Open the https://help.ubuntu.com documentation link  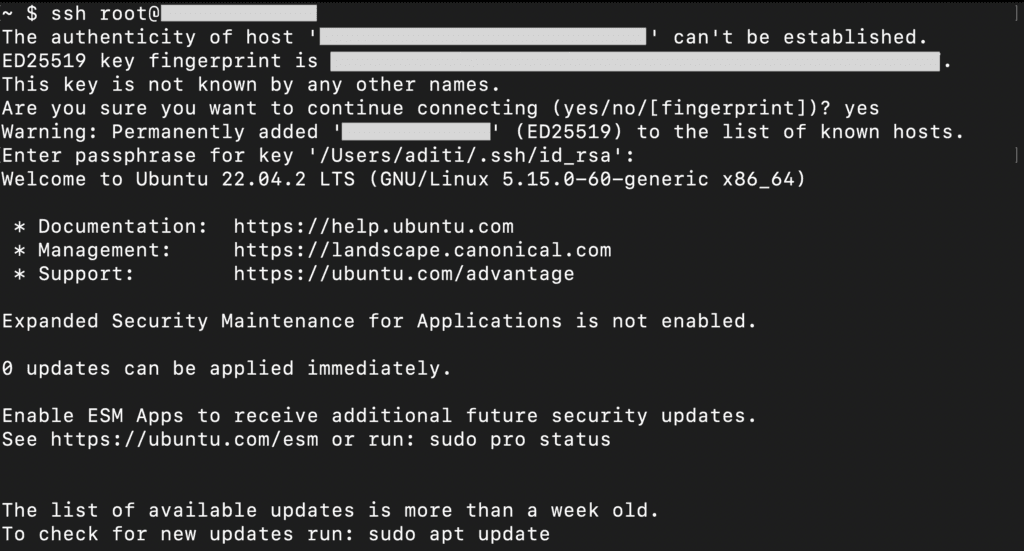(x=373, y=227)
